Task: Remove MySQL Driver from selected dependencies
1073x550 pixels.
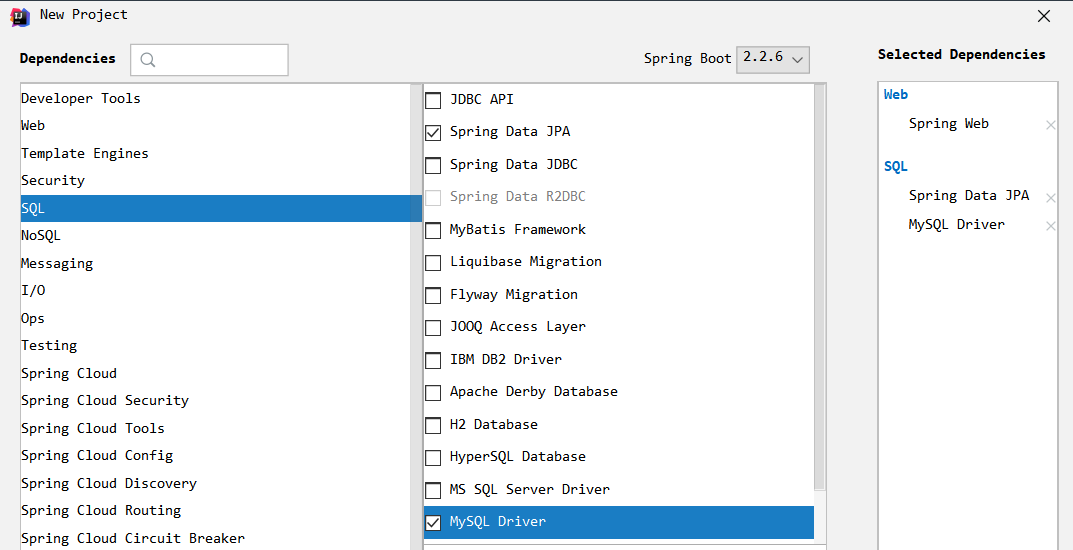Action: [x=1050, y=226]
